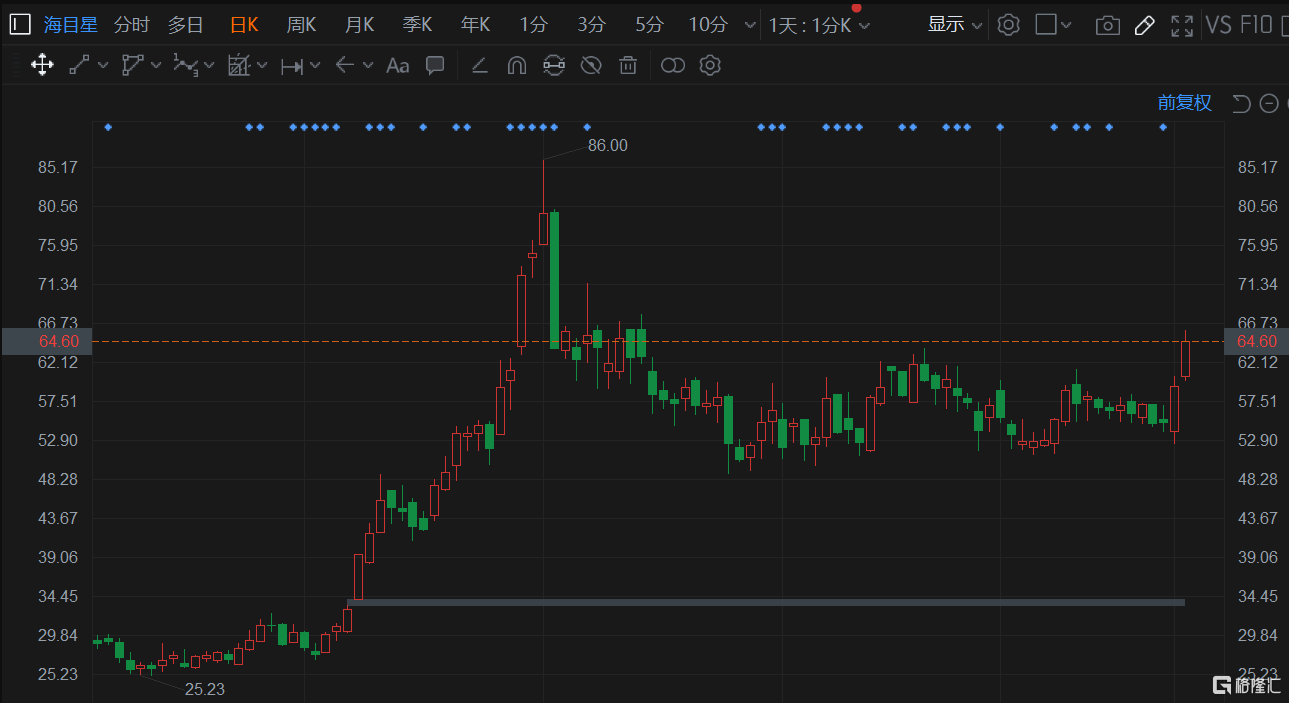
Task: Click the square layout icon
Action: pos(1046,25)
